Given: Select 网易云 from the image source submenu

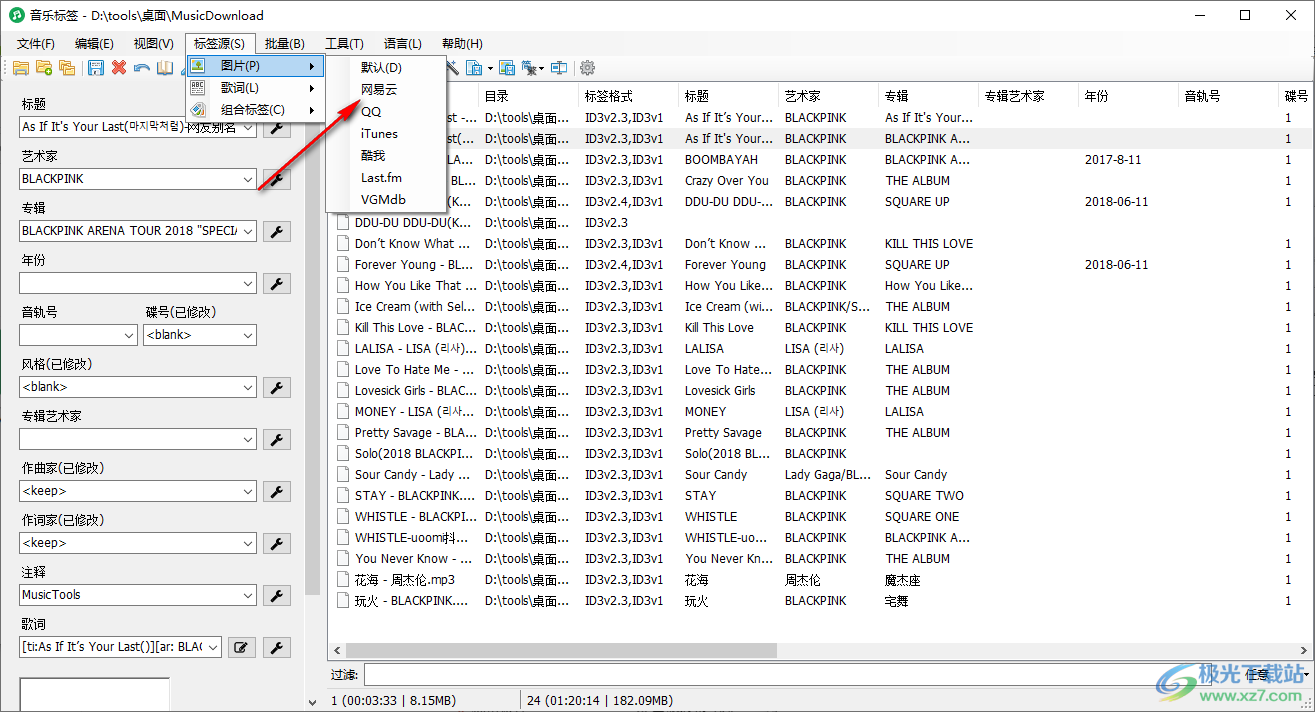Looking at the screenshot, I should click(x=379, y=89).
